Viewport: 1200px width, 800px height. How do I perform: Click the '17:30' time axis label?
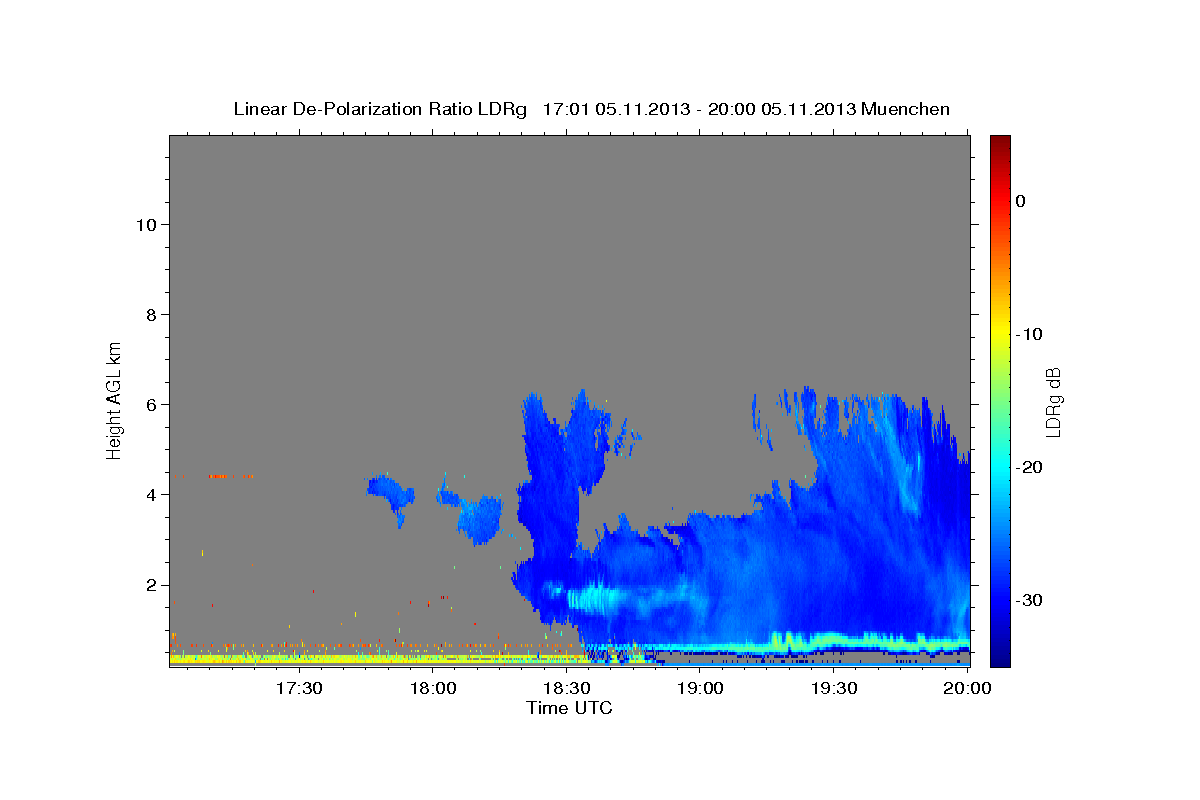coord(298,688)
